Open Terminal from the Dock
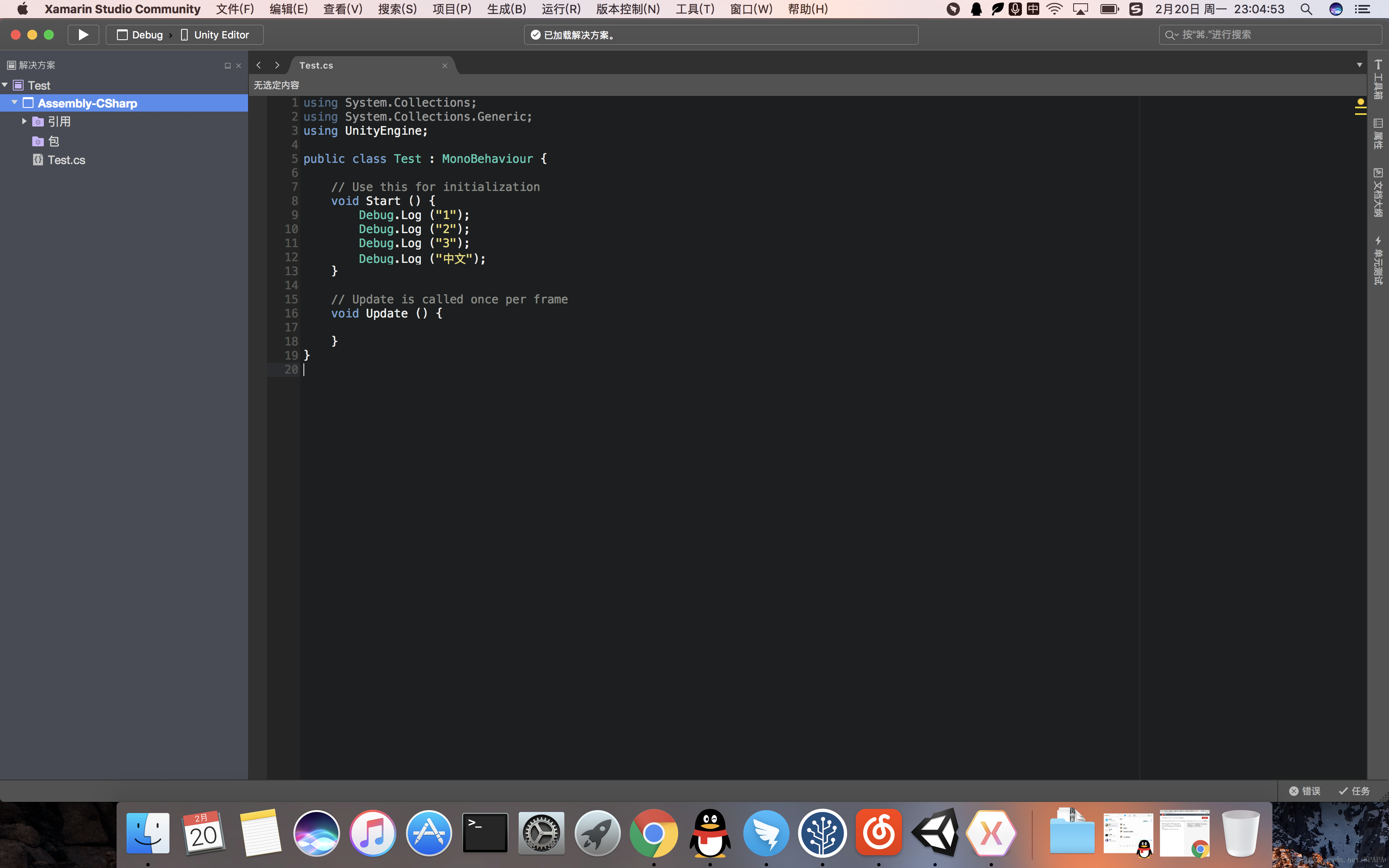1389x868 pixels. 485,833
